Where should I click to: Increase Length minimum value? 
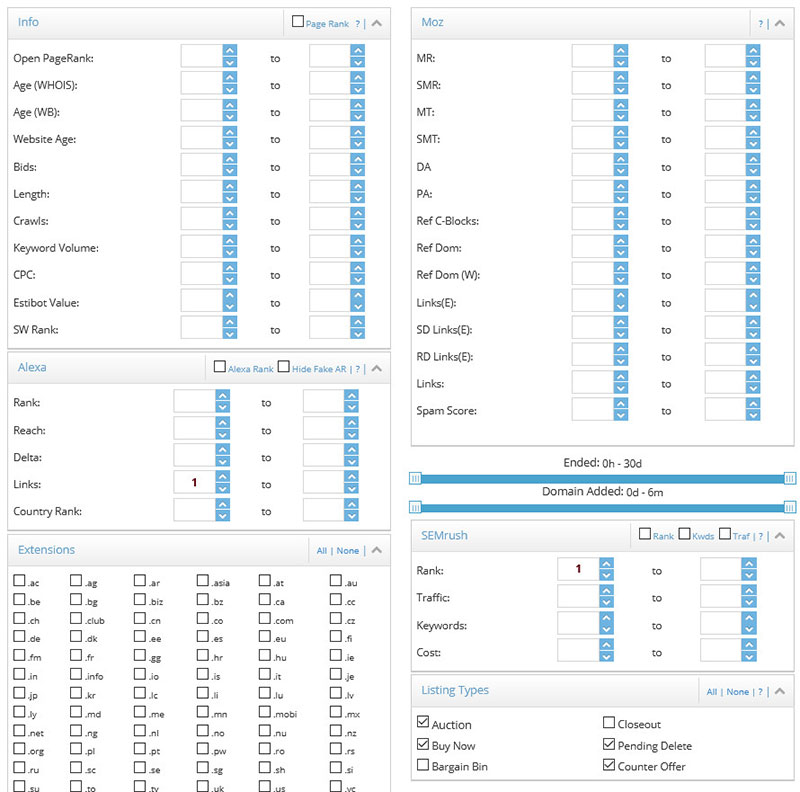pos(230,186)
